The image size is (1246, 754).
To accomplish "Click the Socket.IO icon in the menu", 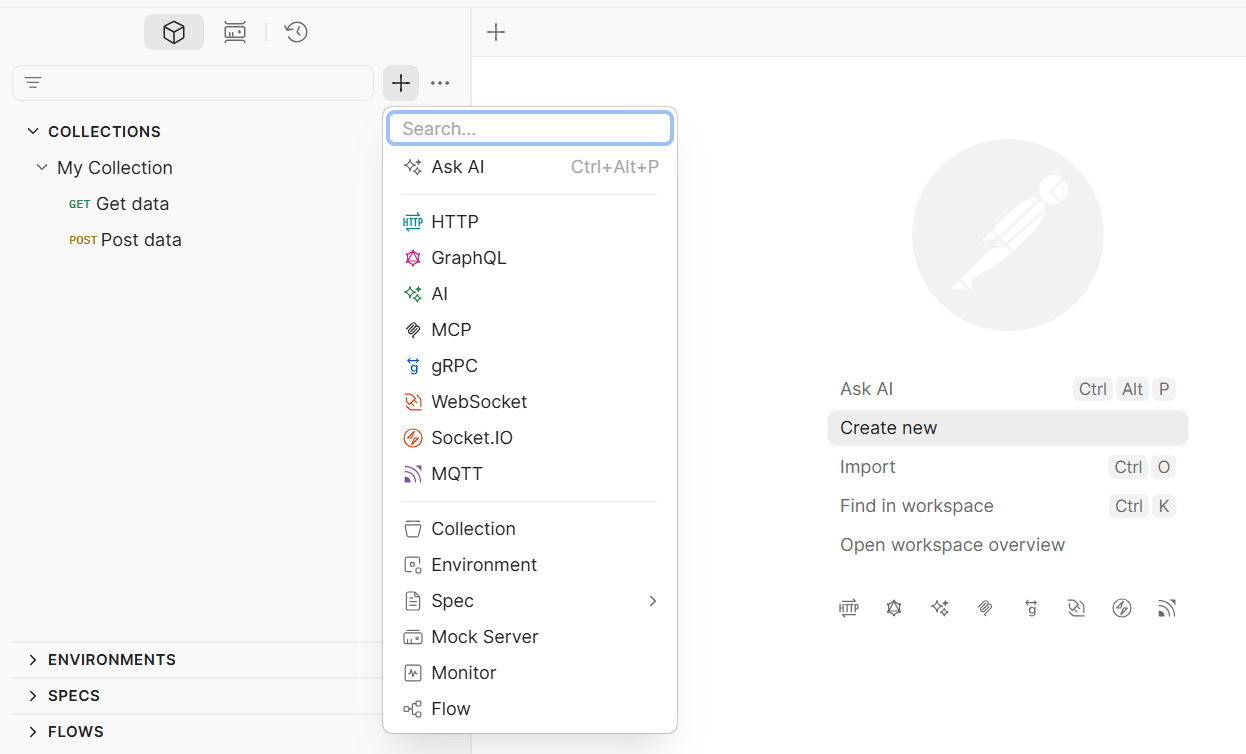I will pos(413,438).
